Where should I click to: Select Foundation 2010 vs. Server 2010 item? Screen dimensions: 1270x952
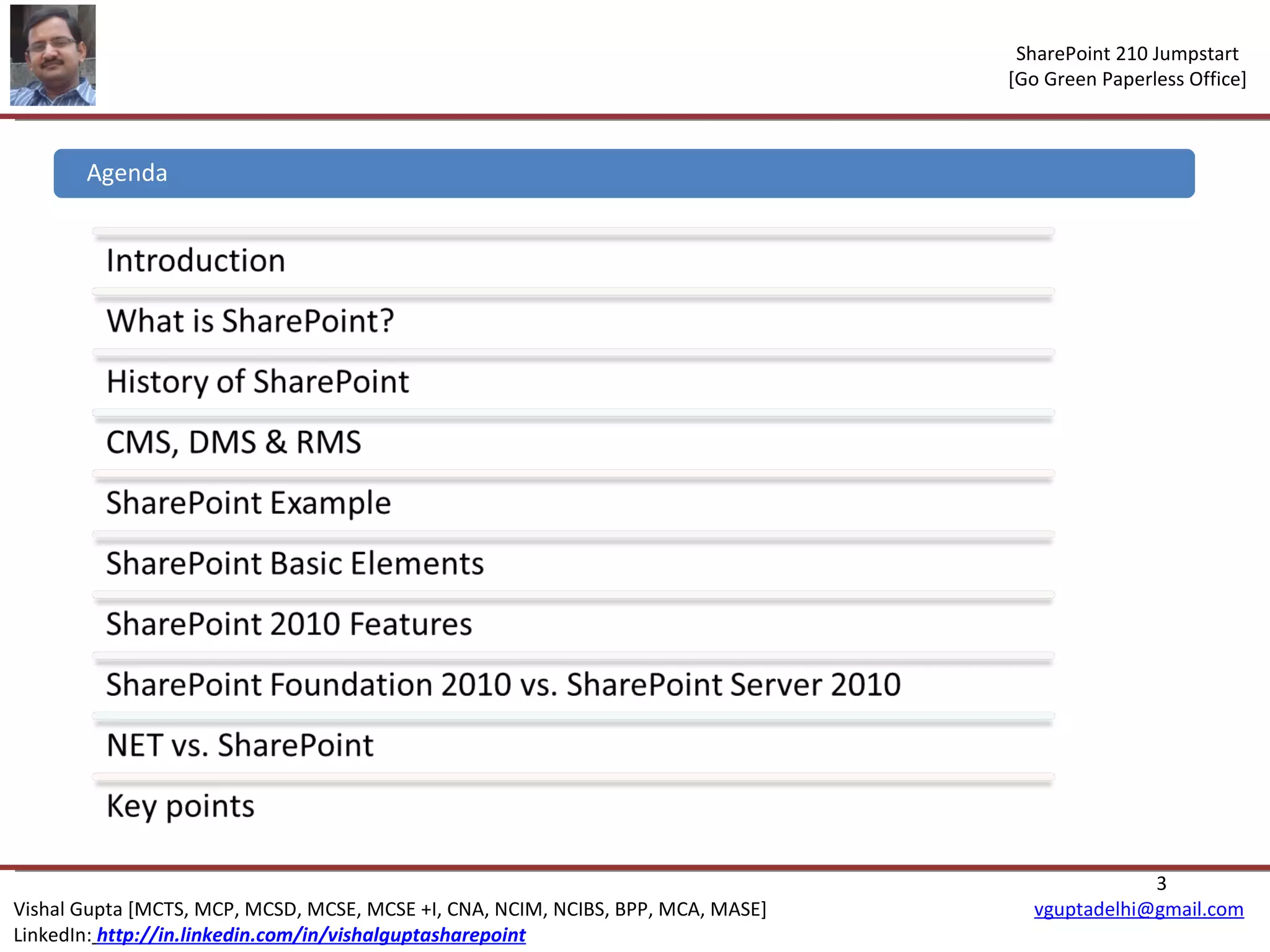[503, 685]
